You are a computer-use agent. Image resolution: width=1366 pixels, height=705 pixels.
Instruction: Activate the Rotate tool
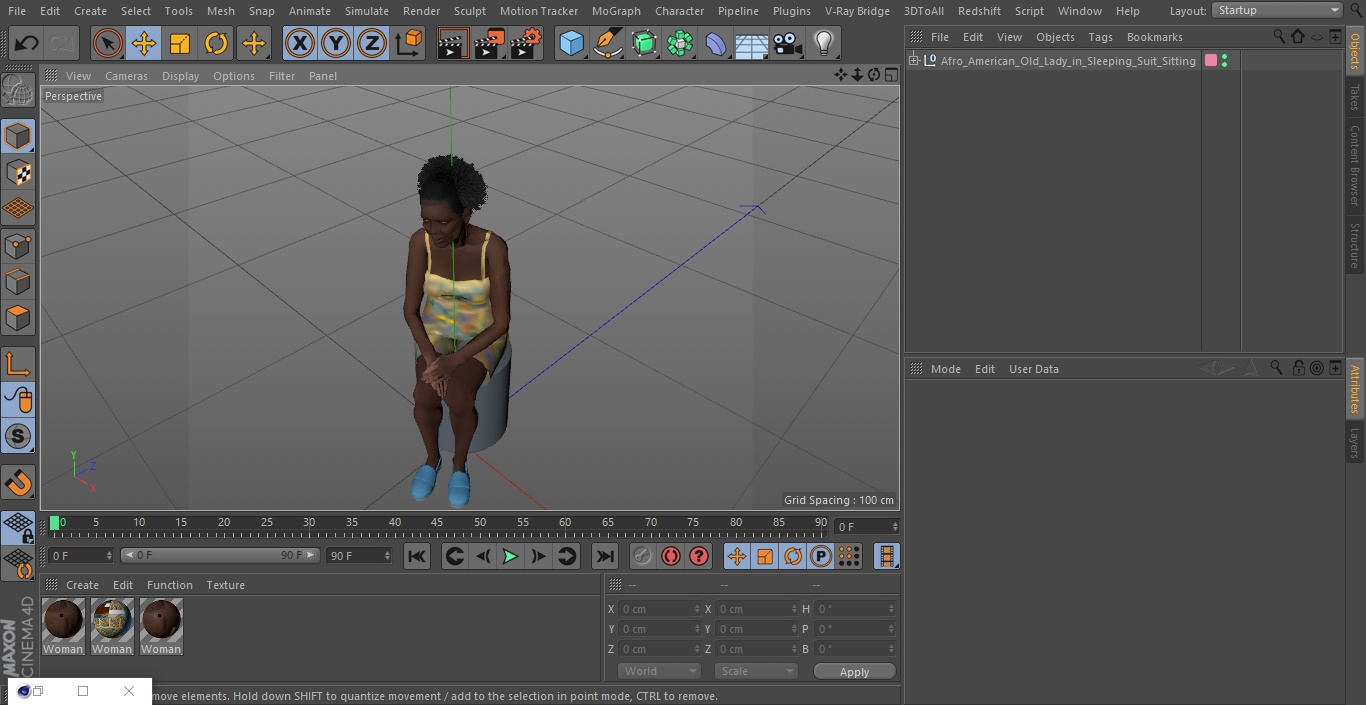tap(216, 43)
